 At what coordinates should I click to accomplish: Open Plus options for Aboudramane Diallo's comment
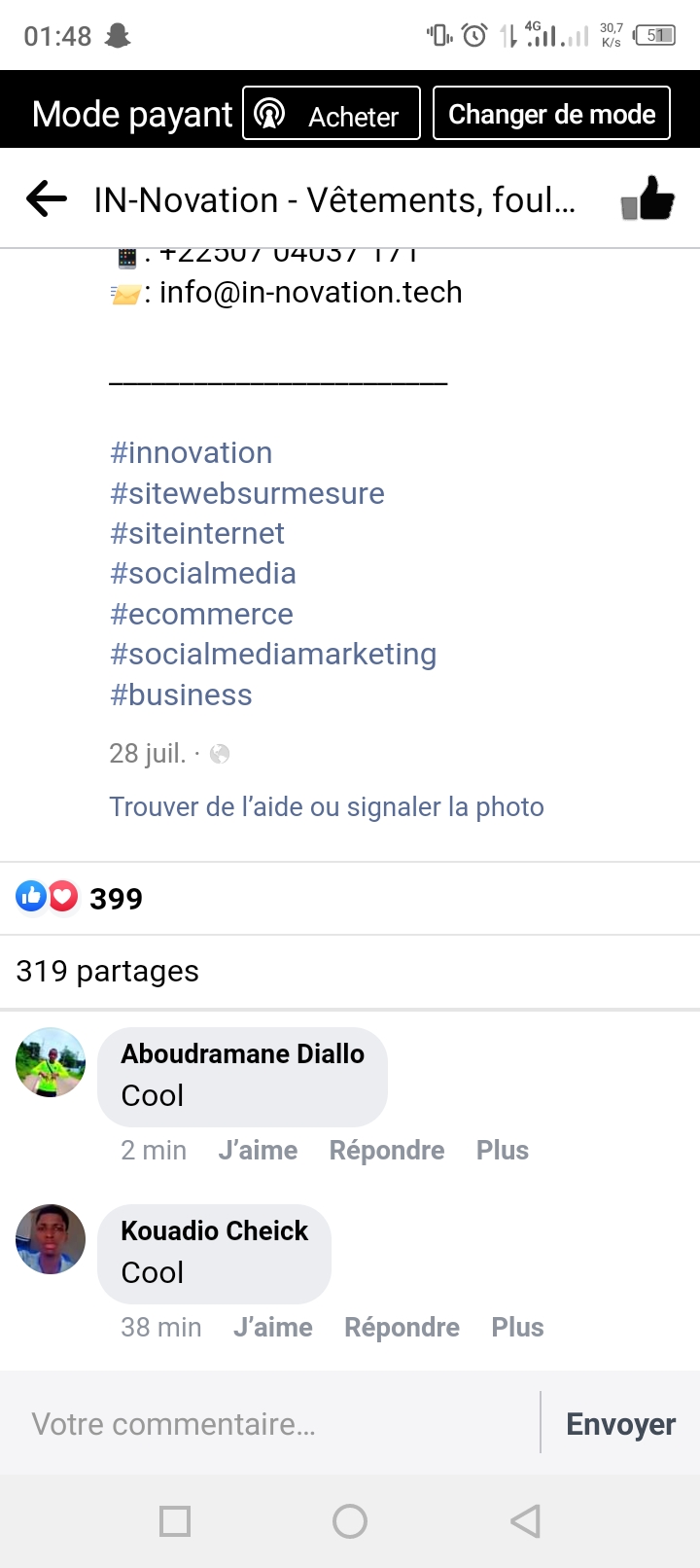502,1150
